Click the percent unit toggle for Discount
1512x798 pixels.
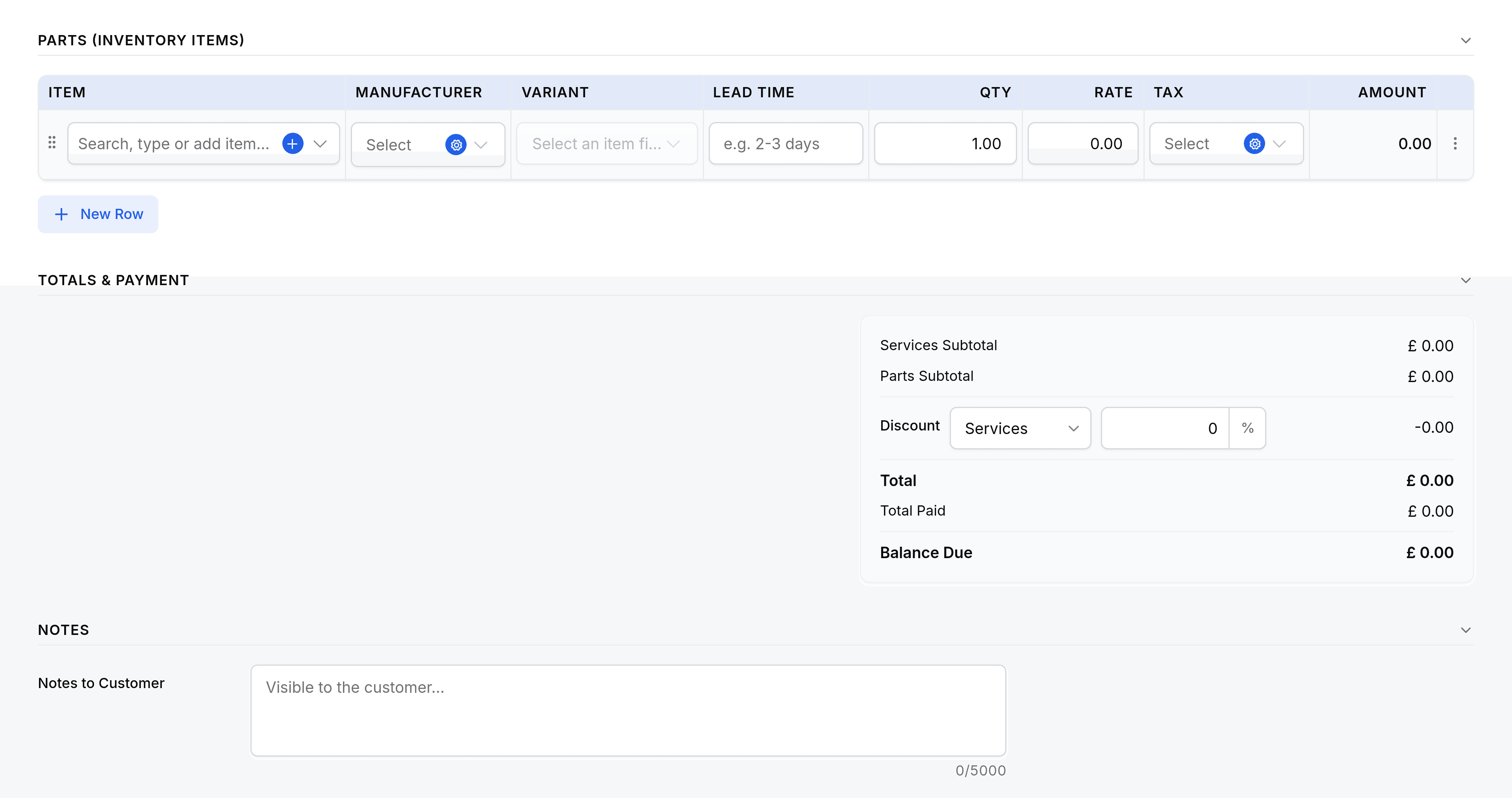click(x=1247, y=428)
